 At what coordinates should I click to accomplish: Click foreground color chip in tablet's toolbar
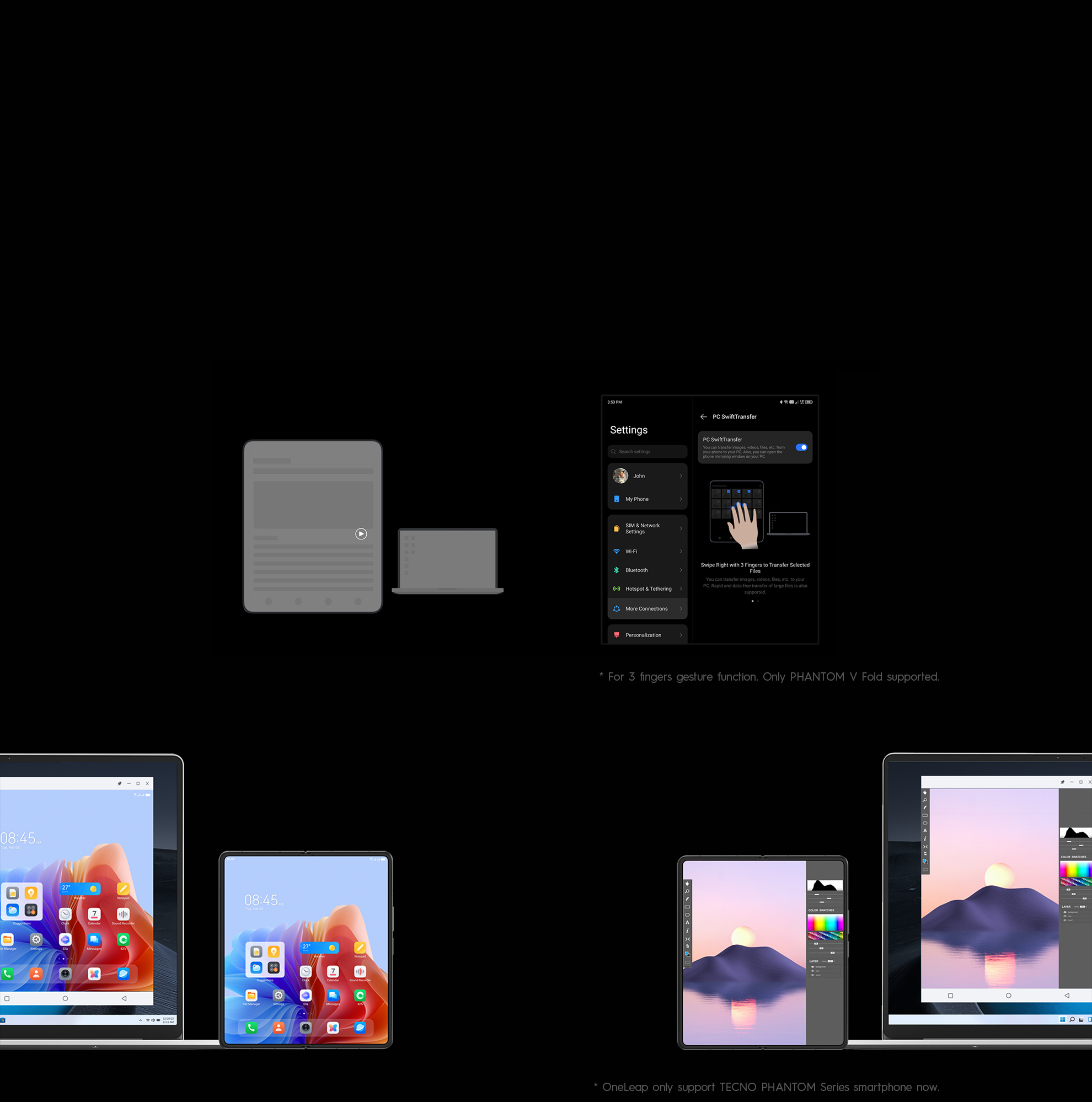point(687,954)
